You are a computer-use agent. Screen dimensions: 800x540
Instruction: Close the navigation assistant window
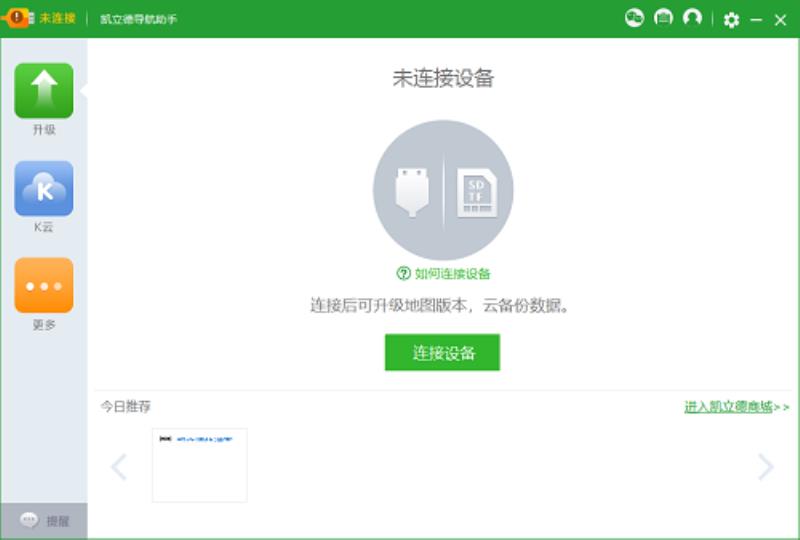tap(780, 20)
